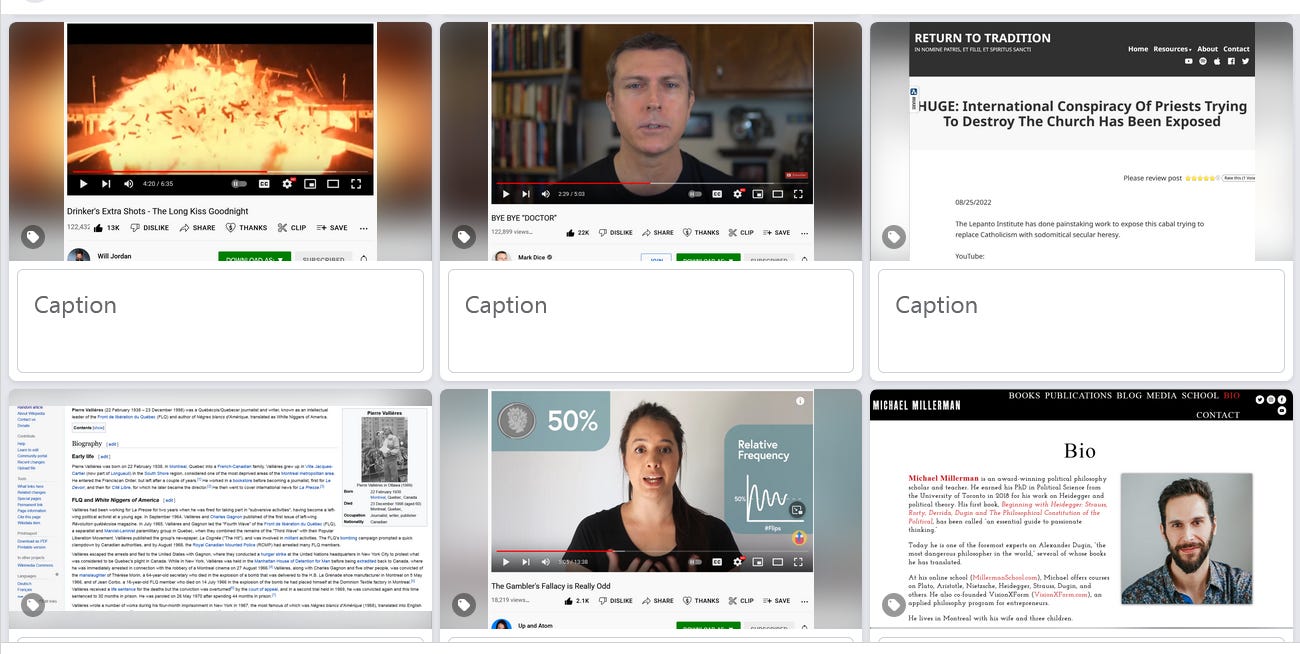The width and height of the screenshot is (1300, 654).
Task: Click info card icon on Gambler's Fallacy video
Action: click(800, 401)
